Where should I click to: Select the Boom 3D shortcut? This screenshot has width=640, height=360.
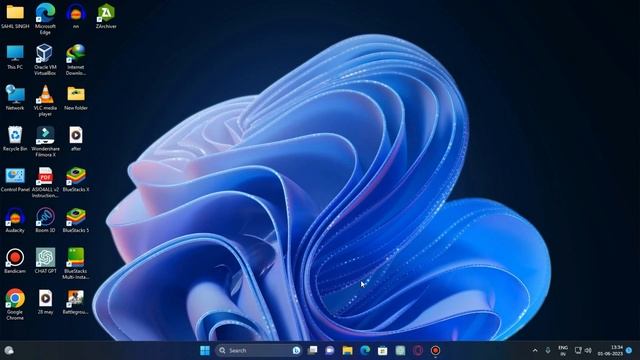tap(45, 220)
